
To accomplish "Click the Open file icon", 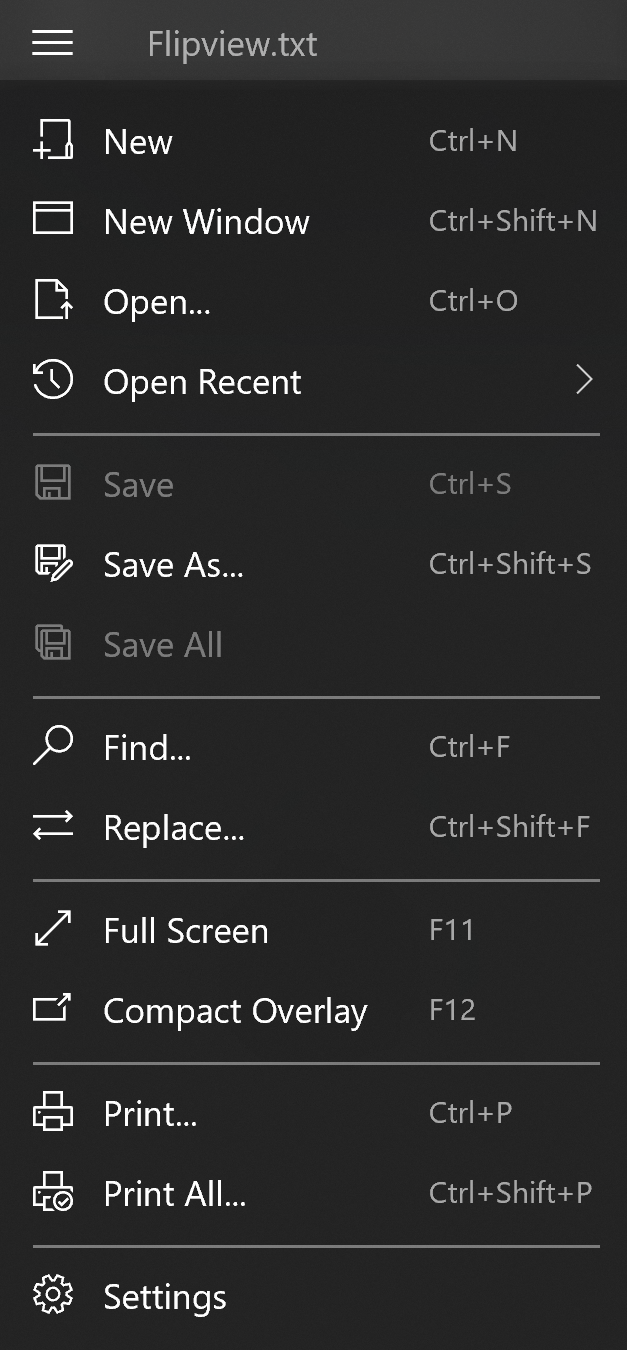I will 53,300.
